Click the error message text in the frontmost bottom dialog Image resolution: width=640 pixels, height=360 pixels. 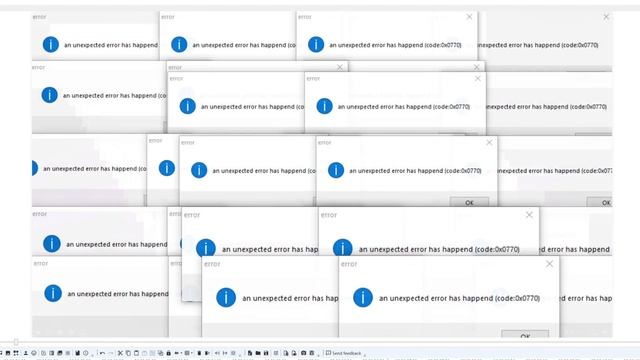tap(459, 298)
